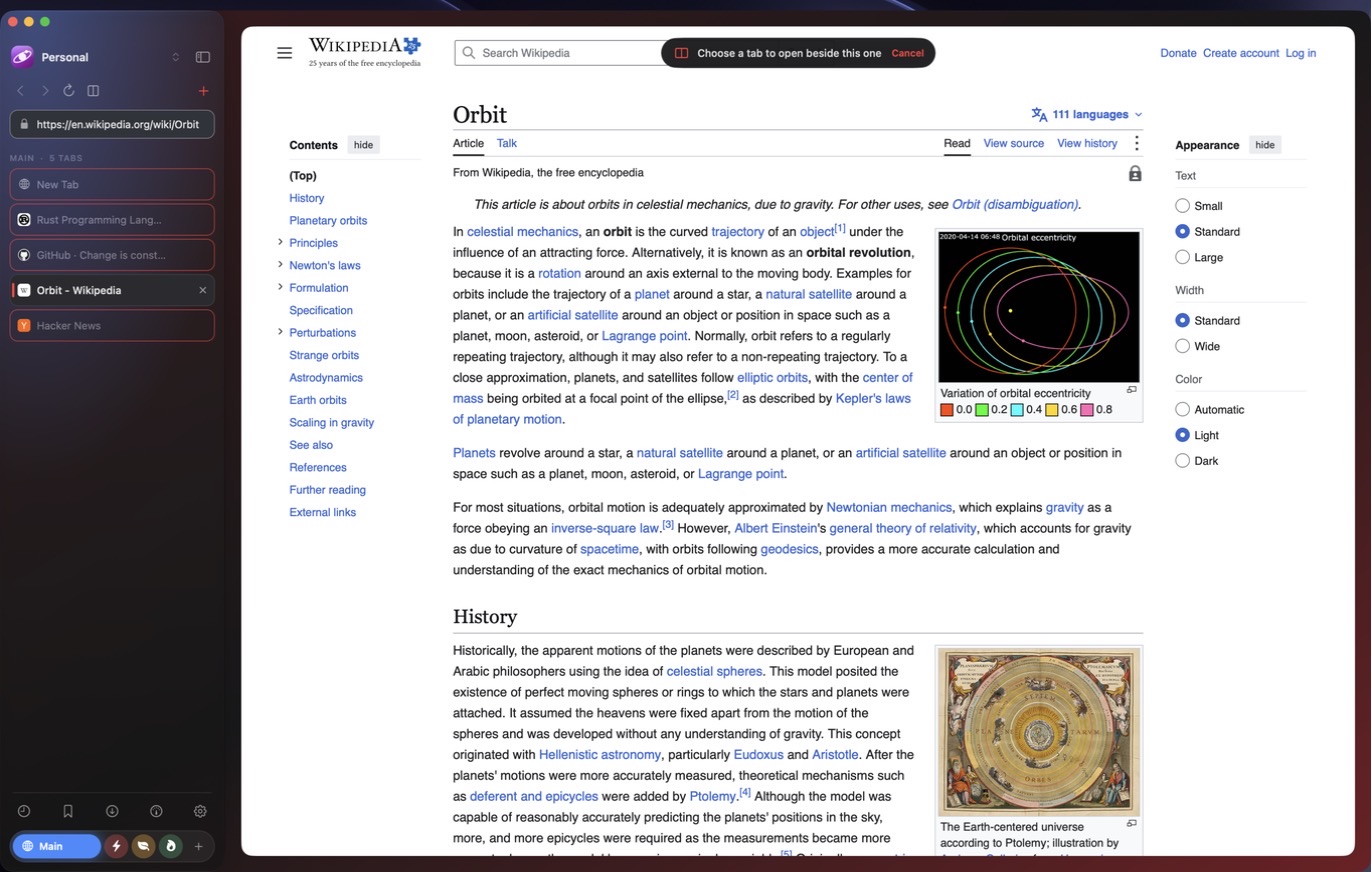This screenshot has width=1372, height=872.
Task: Switch to the Rust Programming Language tab
Action: tap(112, 220)
